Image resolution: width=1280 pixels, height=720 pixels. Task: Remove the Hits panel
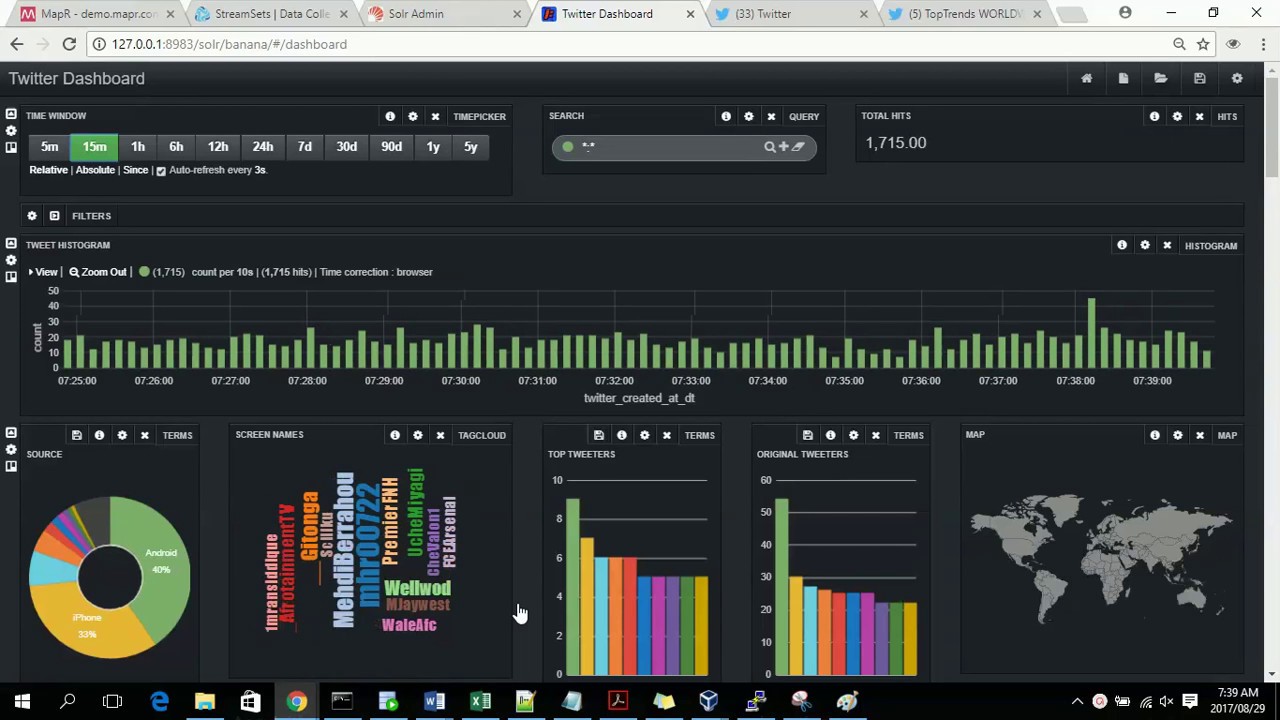[1199, 116]
